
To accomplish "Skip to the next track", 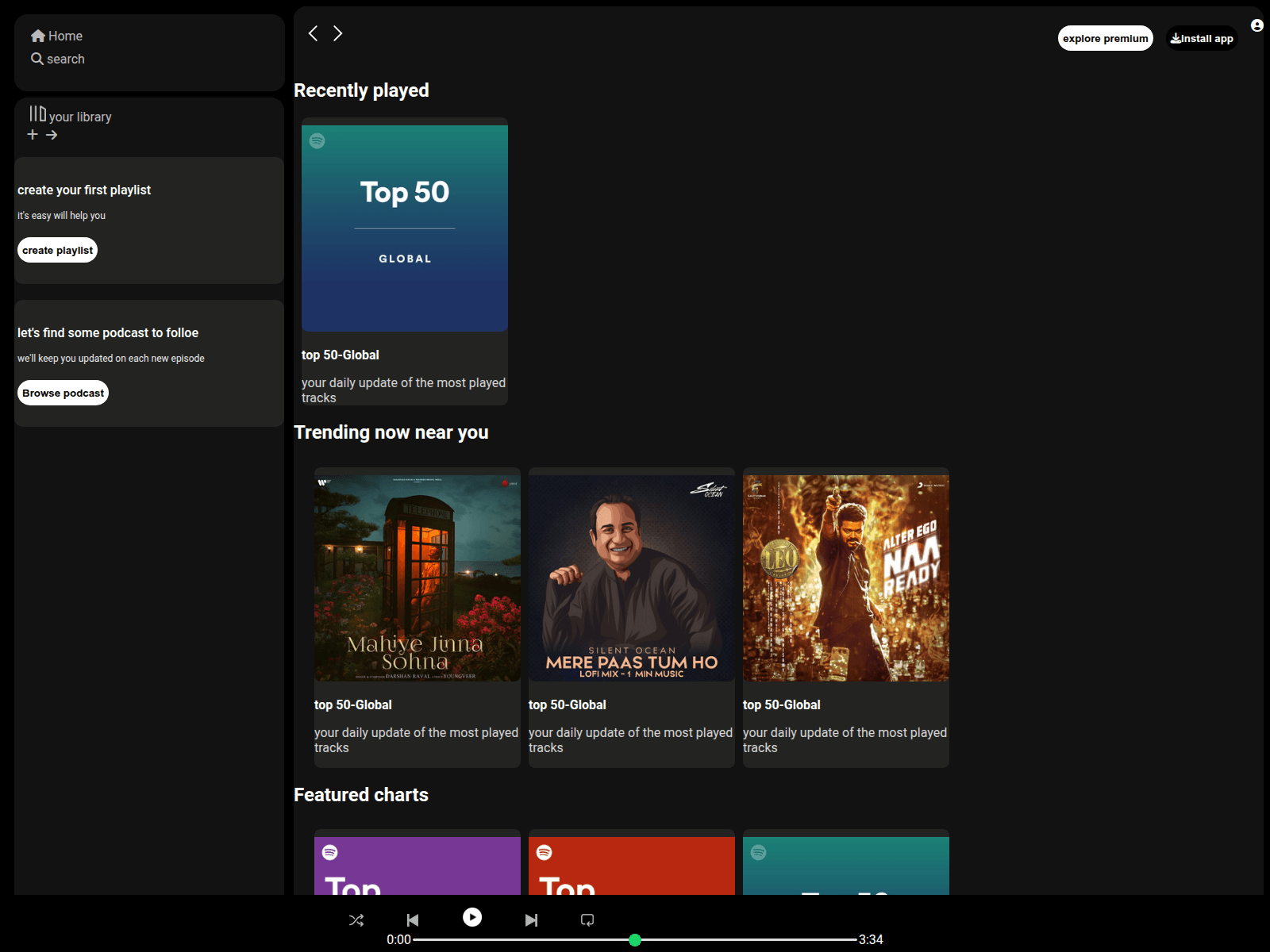I will (532, 920).
